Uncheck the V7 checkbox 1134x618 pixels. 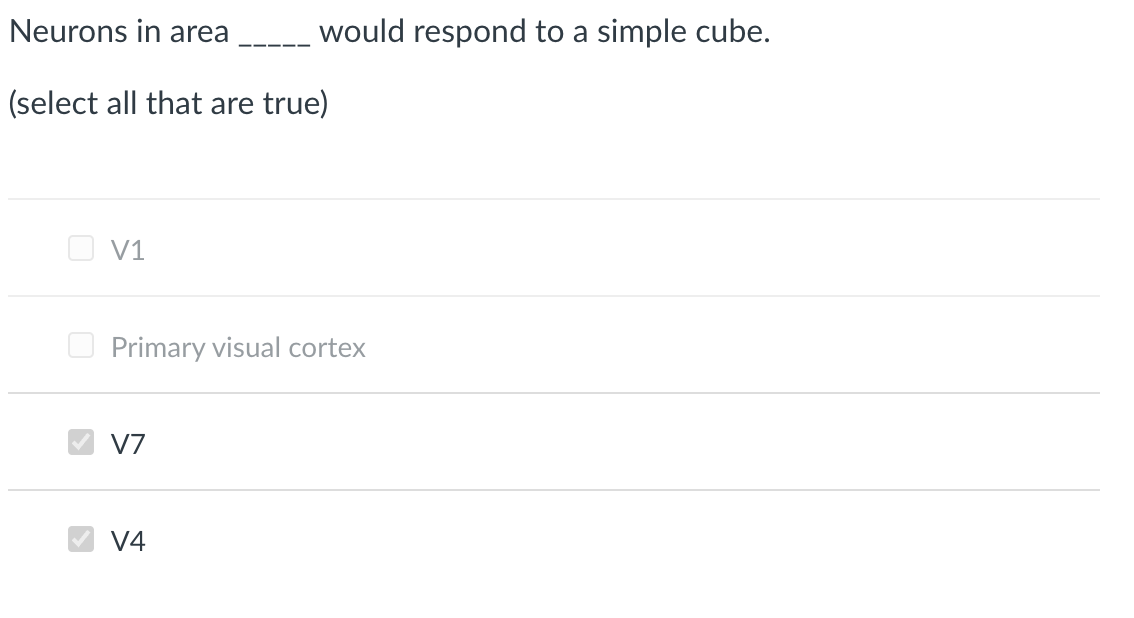[81, 442]
